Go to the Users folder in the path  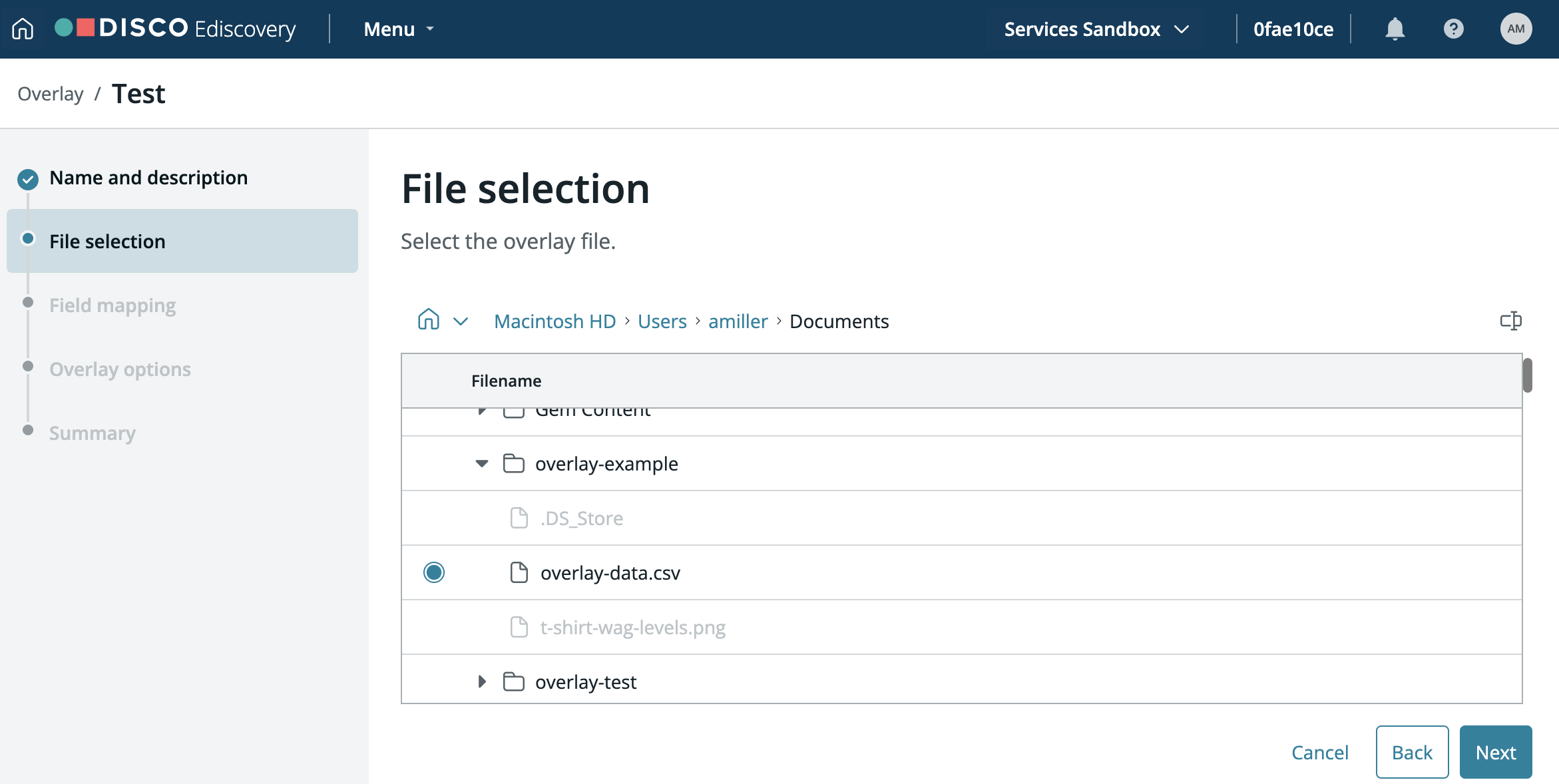(x=662, y=321)
